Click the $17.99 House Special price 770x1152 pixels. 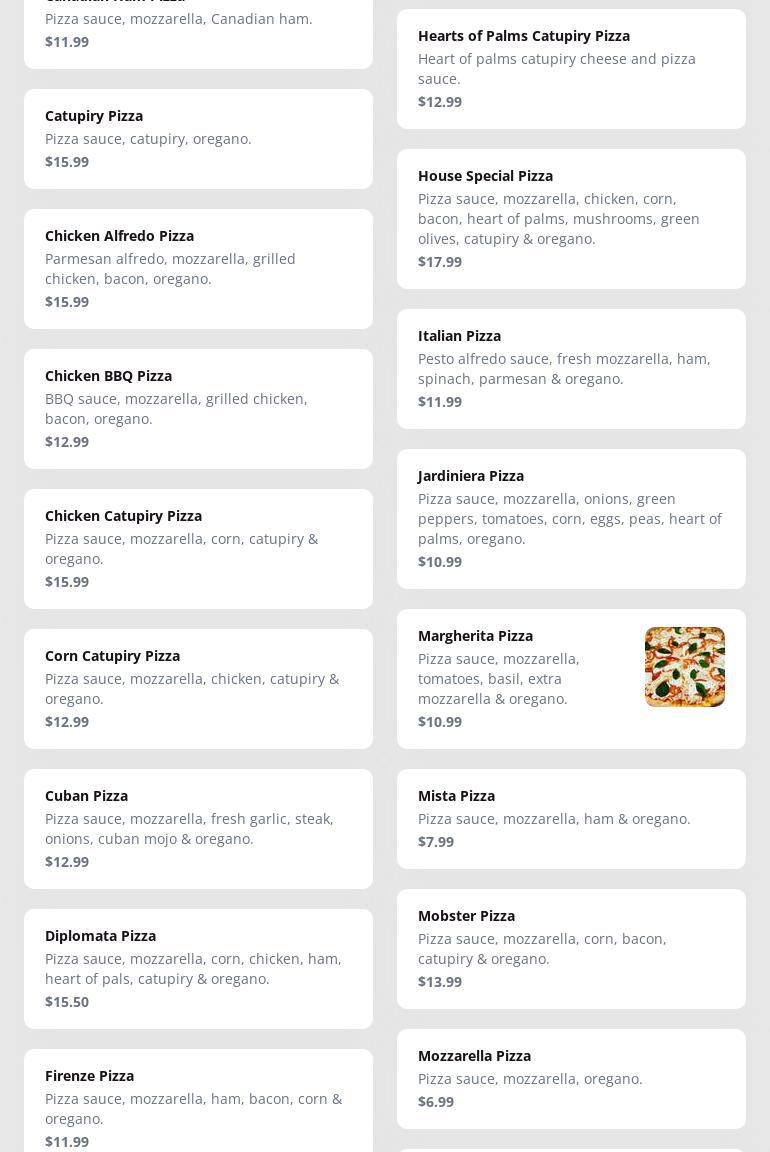(x=440, y=262)
